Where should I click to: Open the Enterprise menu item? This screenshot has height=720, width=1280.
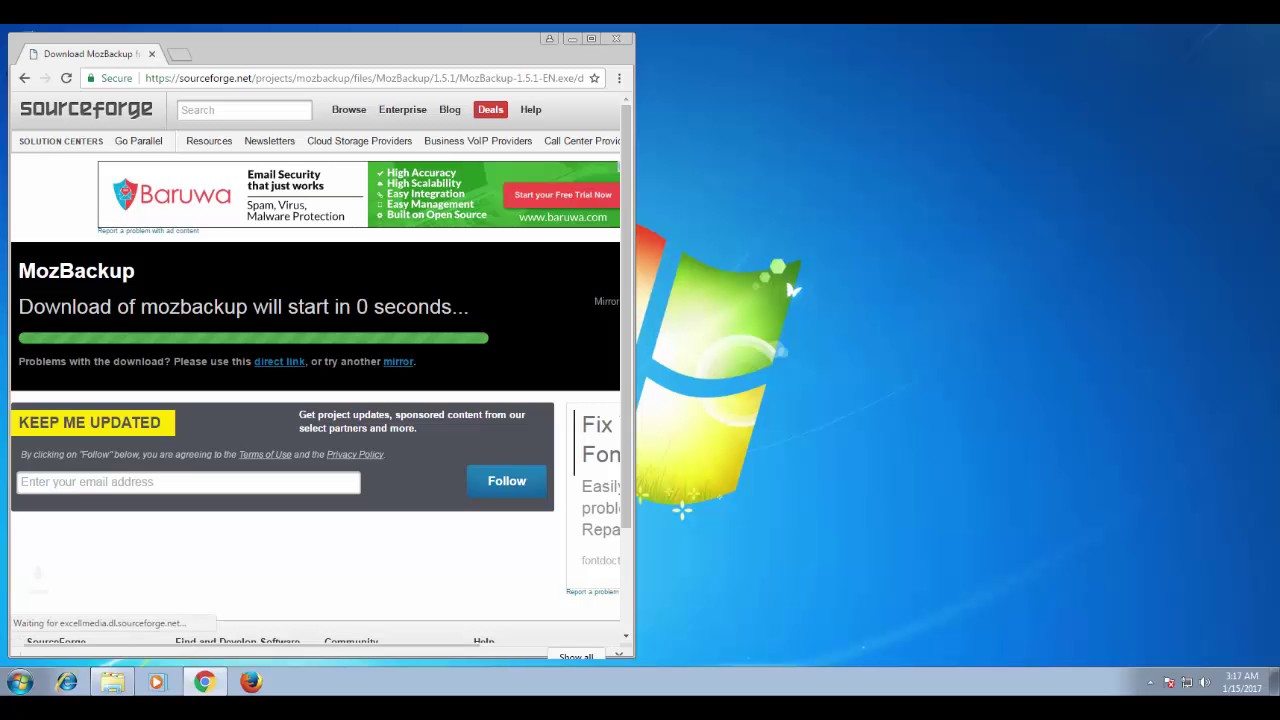[403, 110]
